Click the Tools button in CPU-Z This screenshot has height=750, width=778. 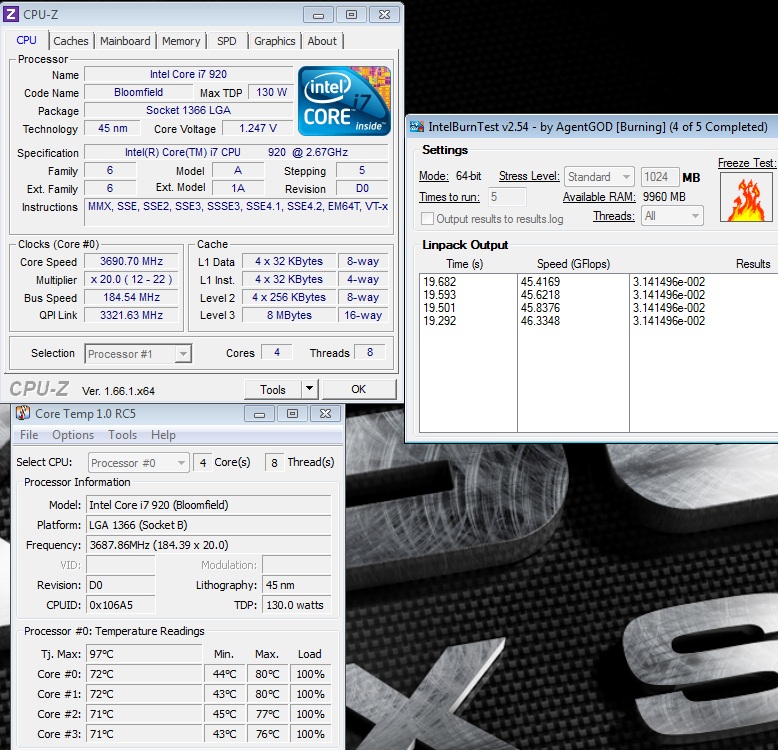pyautogui.click(x=273, y=390)
